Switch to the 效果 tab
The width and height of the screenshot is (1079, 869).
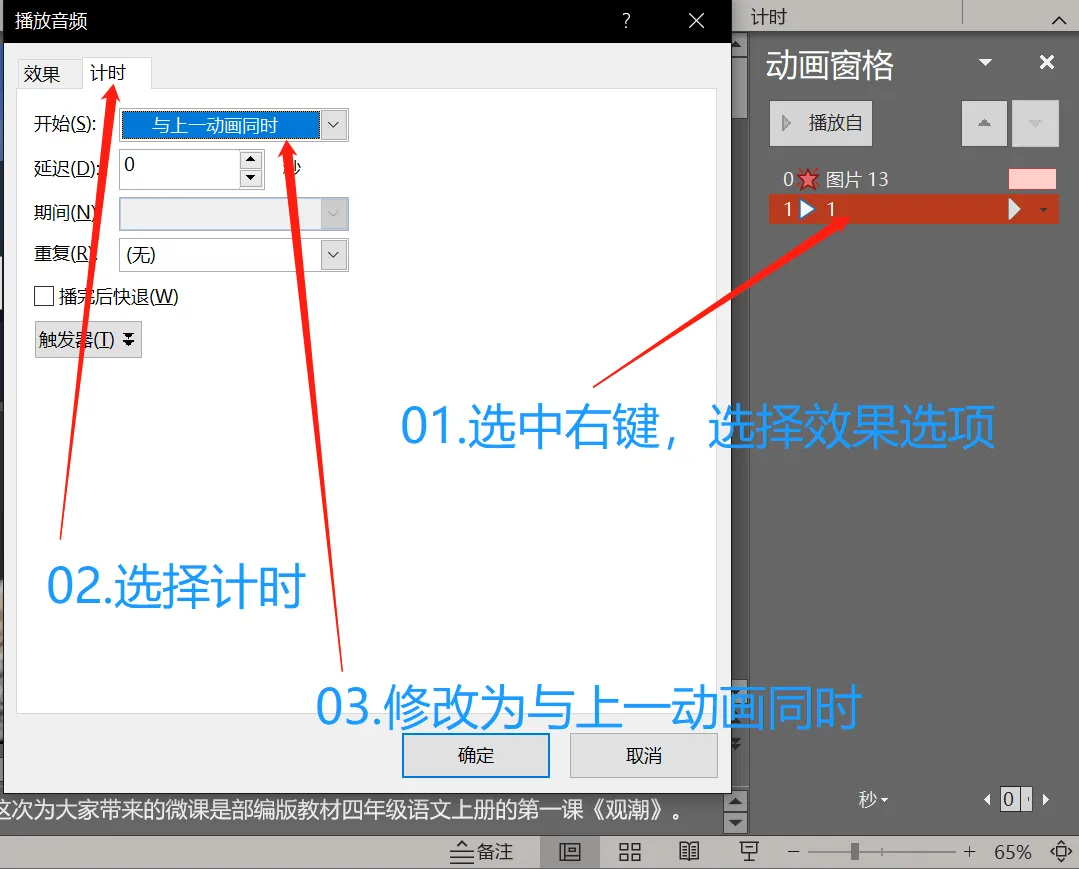pyautogui.click(x=42, y=74)
